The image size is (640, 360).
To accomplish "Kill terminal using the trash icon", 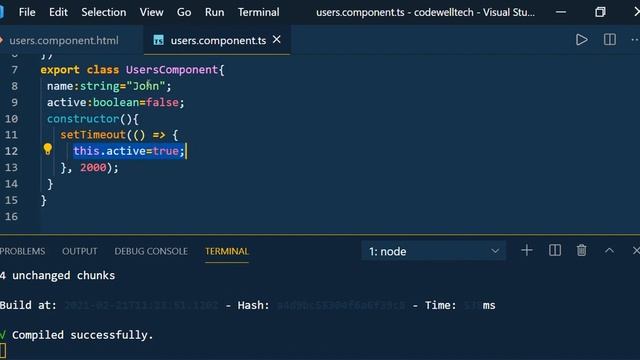I will click(582, 250).
